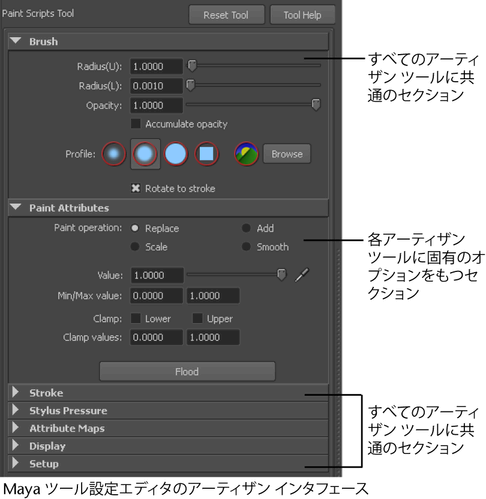The image size is (486, 499).
Task: Choose Scale paint operation radio
Action: pyautogui.click(x=135, y=247)
